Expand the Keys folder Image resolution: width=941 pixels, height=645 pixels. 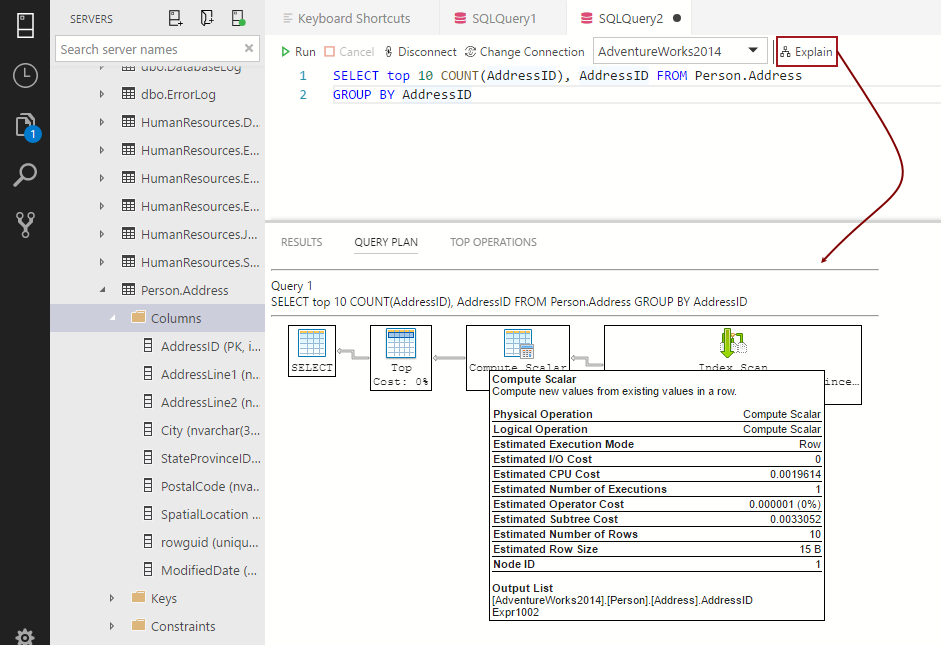point(112,598)
